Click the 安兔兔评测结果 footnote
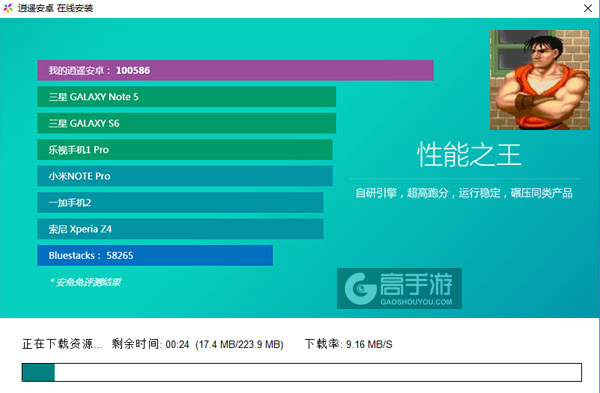 (85, 282)
